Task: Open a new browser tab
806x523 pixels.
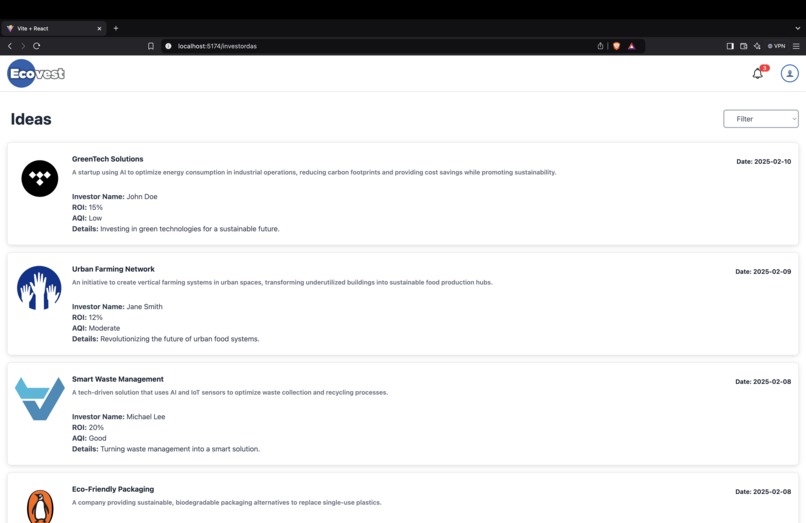Action: point(116,28)
